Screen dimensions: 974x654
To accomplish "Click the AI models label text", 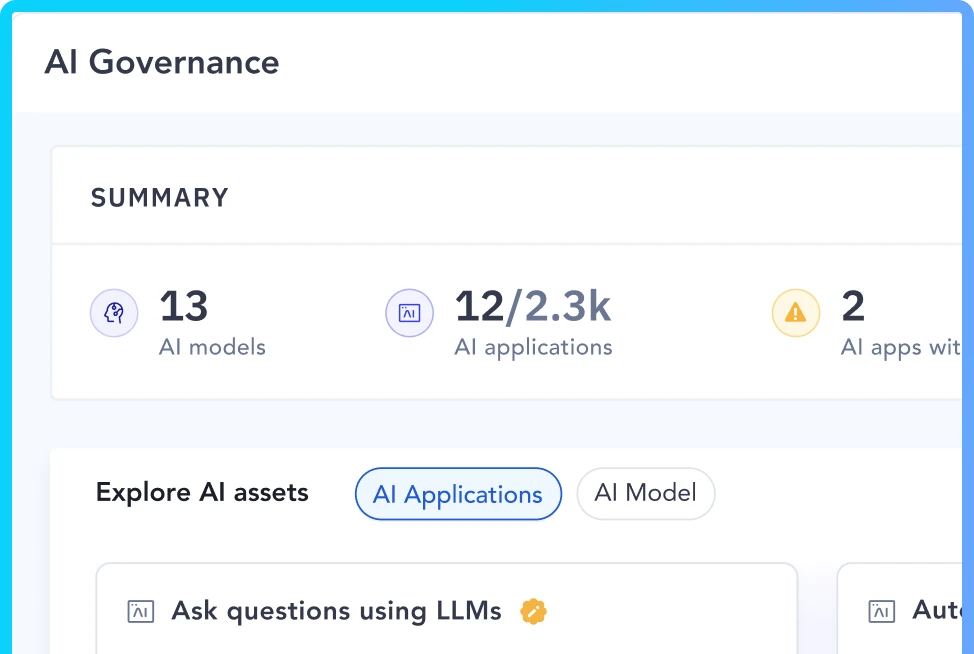I will [212, 348].
